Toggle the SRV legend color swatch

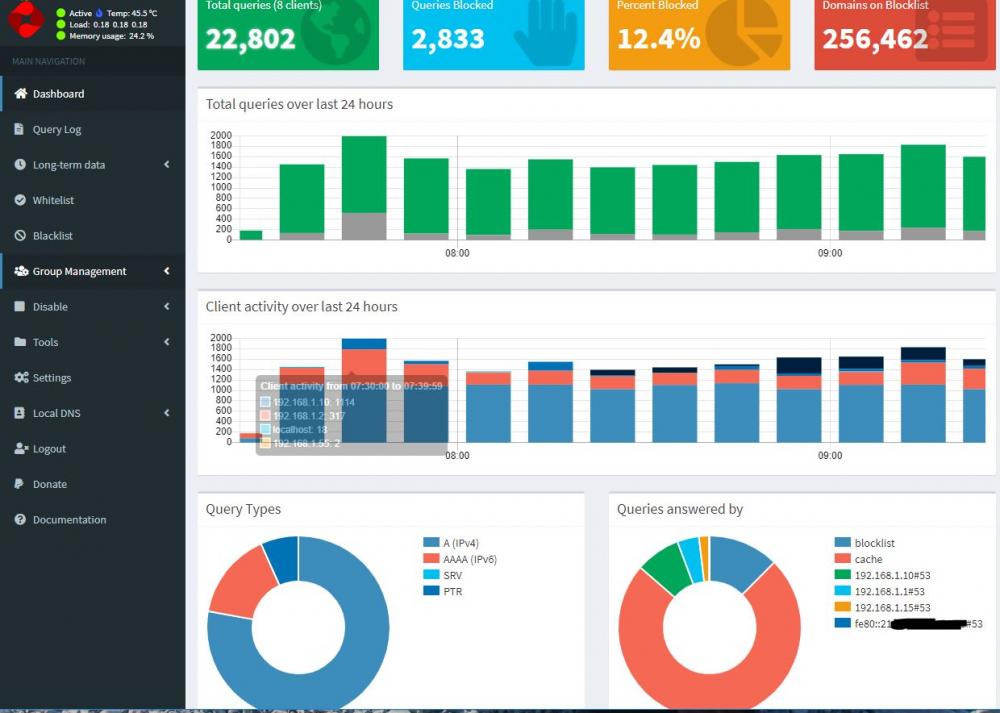pos(431,575)
